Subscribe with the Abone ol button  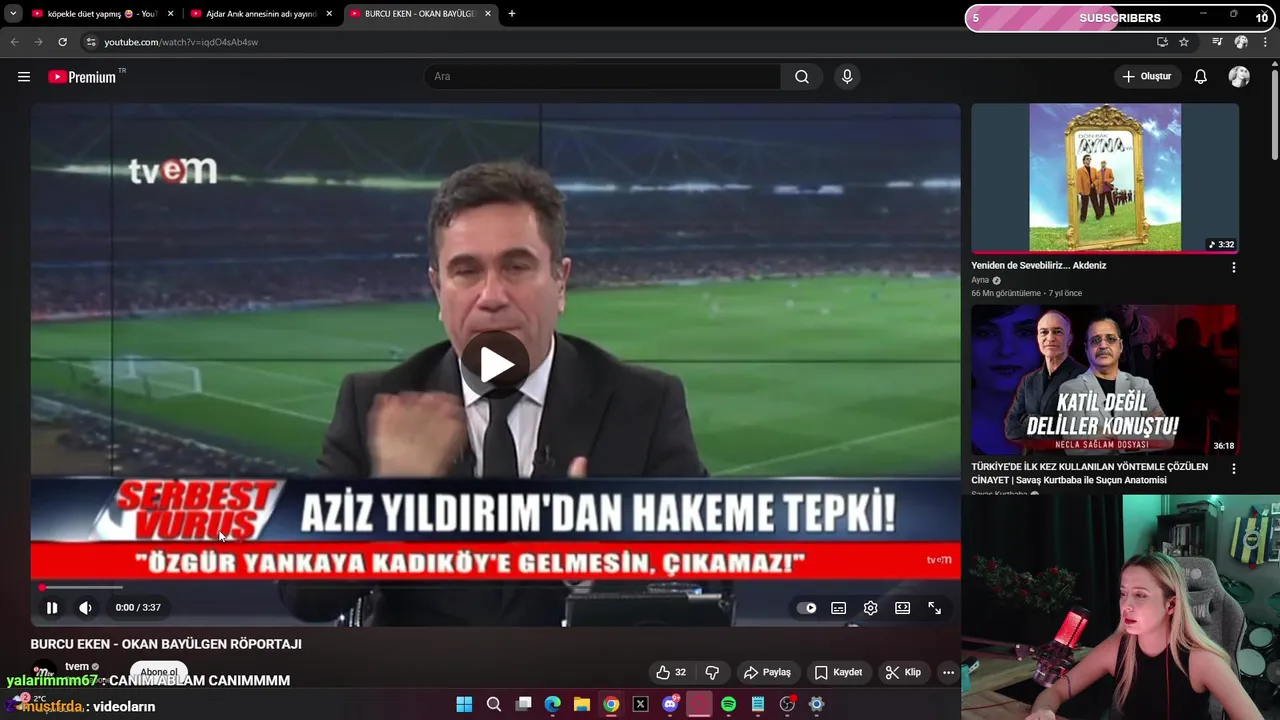[158, 672]
